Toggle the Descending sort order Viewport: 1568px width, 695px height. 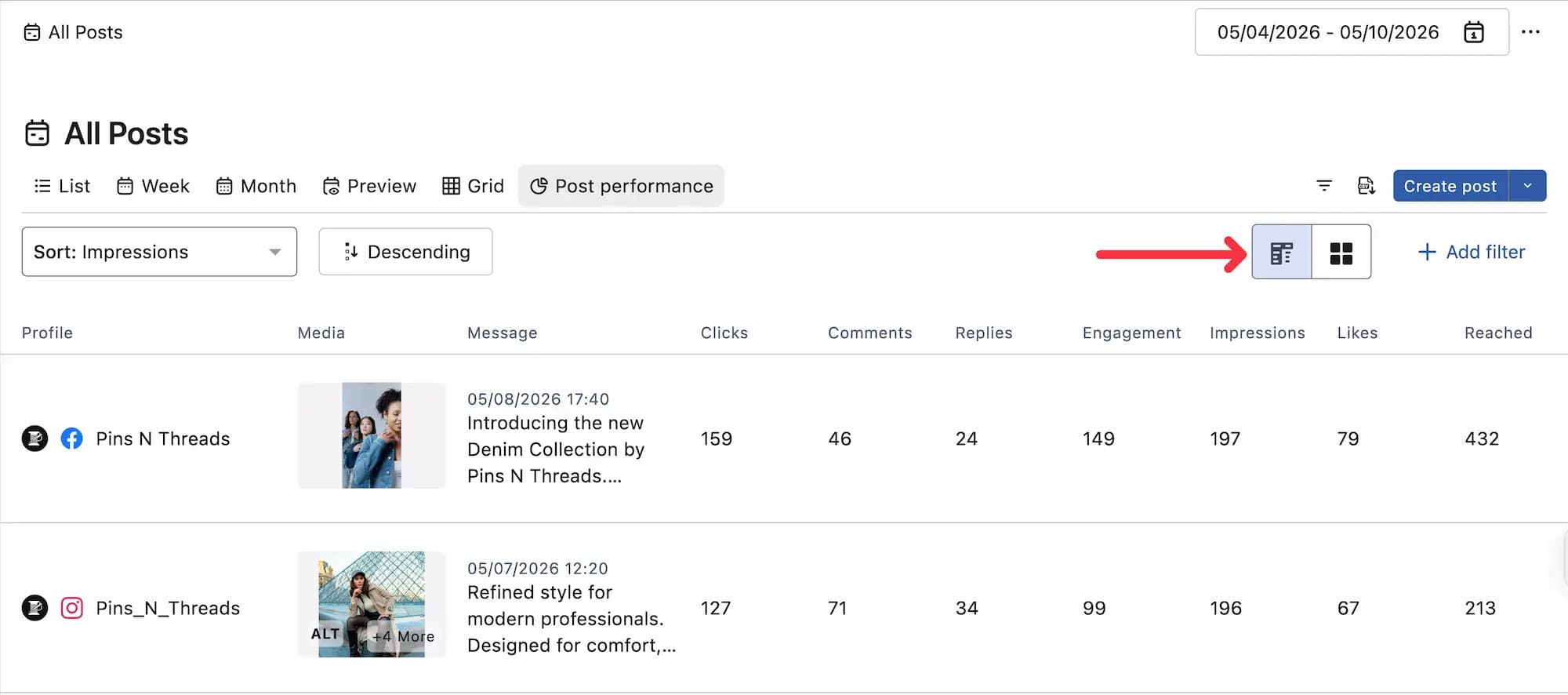coord(405,252)
